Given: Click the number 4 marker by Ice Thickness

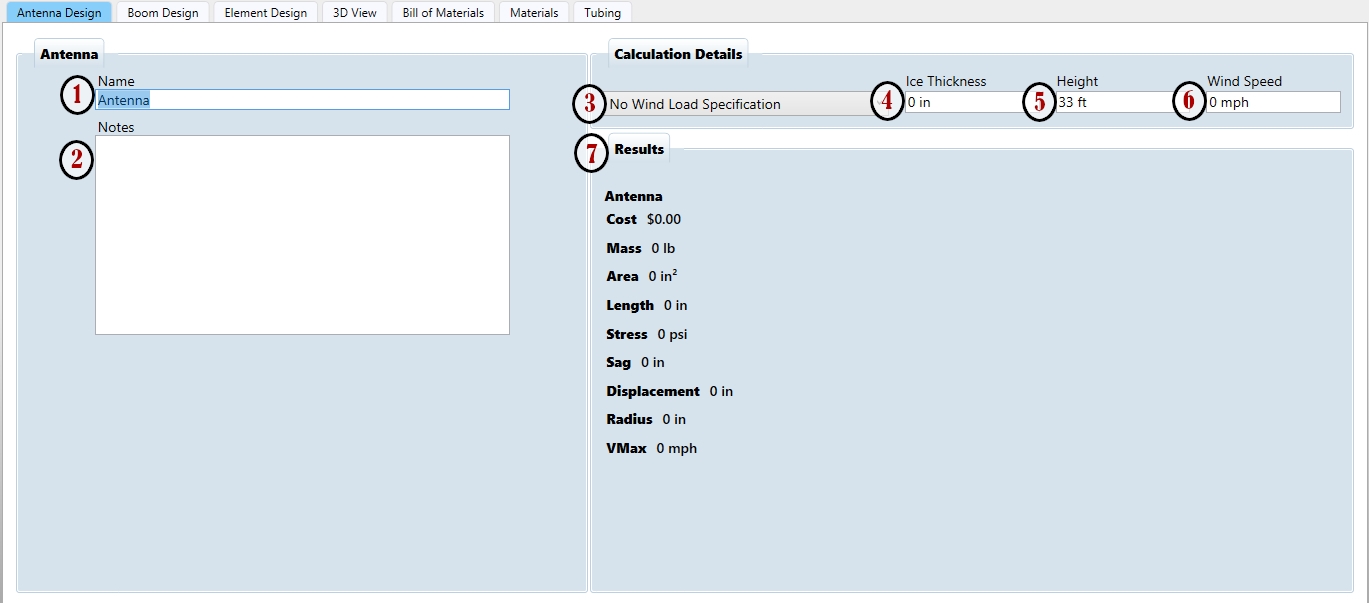Looking at the screenshot, I should tap(886, 102).
